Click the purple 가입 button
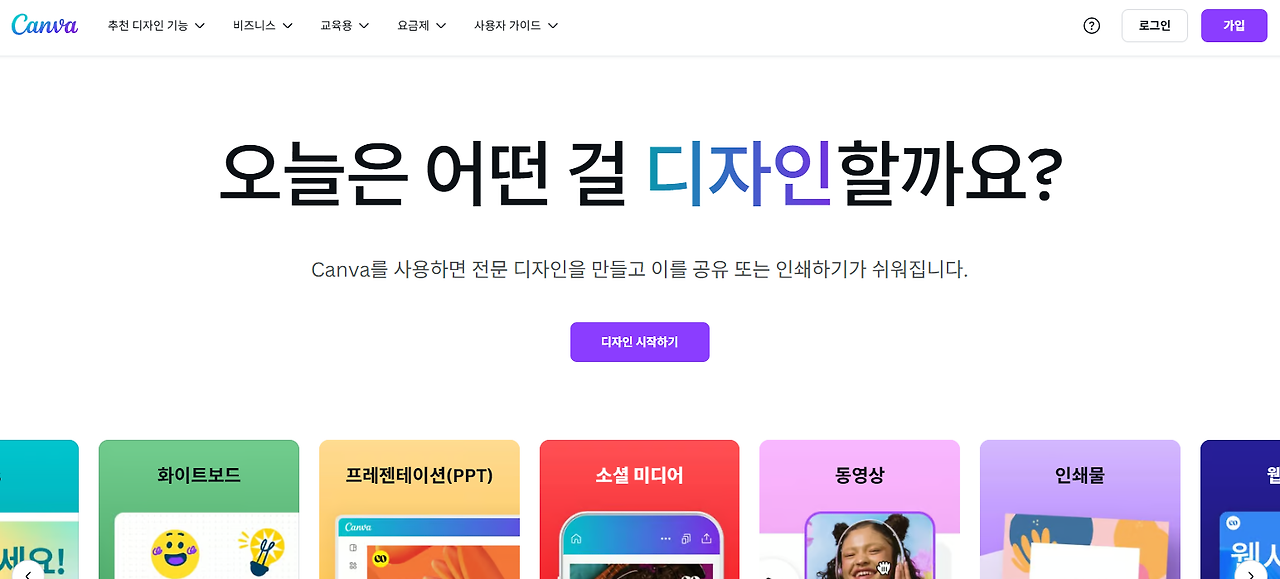1280x579 pixels. pos(1234,26)
